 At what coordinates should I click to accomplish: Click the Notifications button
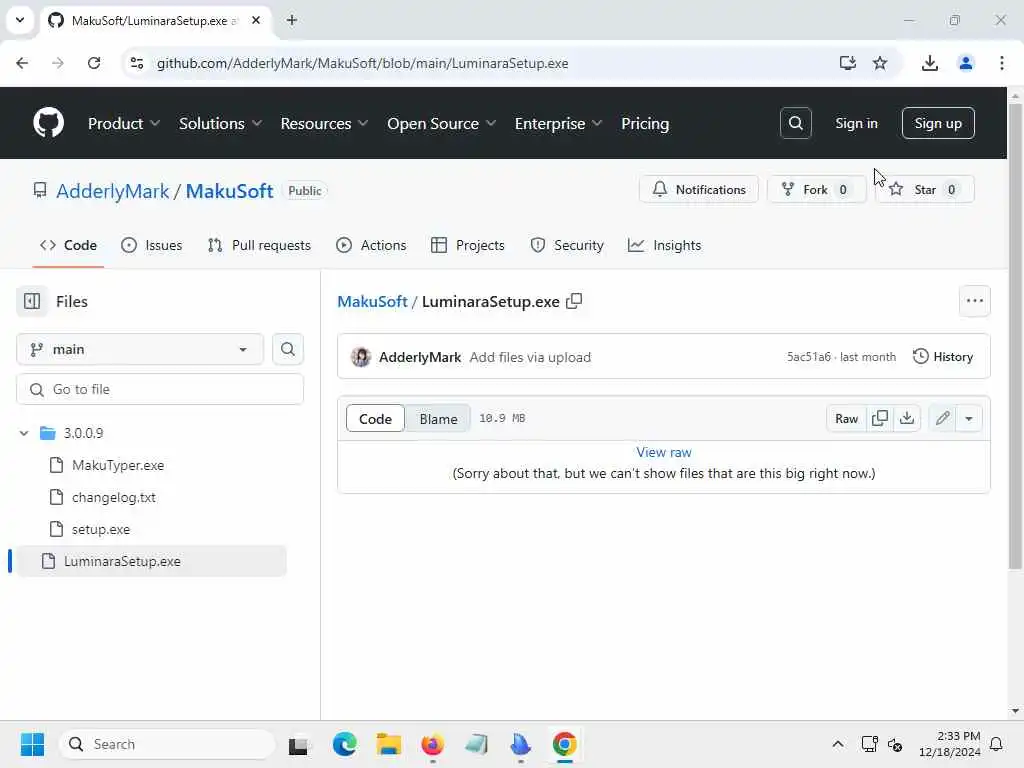(x=699, y=189)
